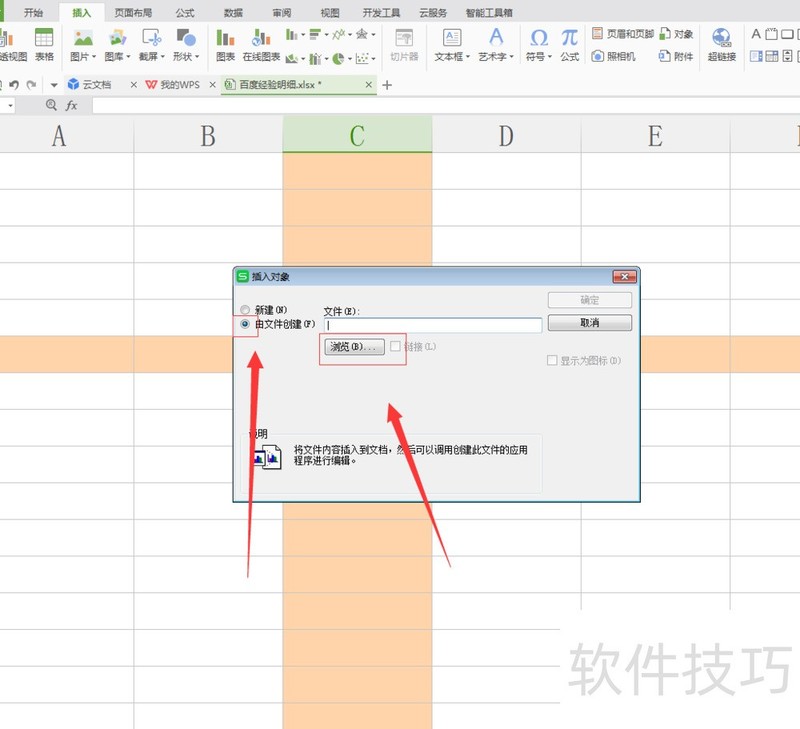
Task: Select the 新建 radio button
Action: click(246, 310)
